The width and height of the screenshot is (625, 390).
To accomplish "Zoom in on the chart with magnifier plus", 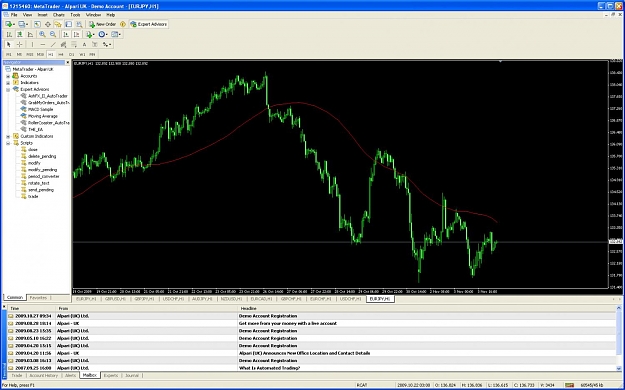I will [x=42, y=34].
